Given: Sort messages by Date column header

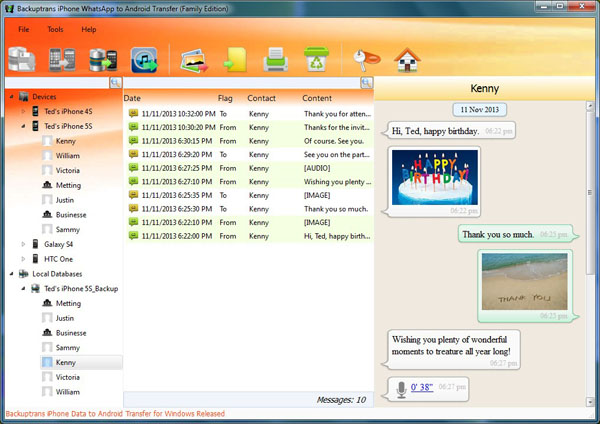Looking at the screenshot, I should 132,98.
